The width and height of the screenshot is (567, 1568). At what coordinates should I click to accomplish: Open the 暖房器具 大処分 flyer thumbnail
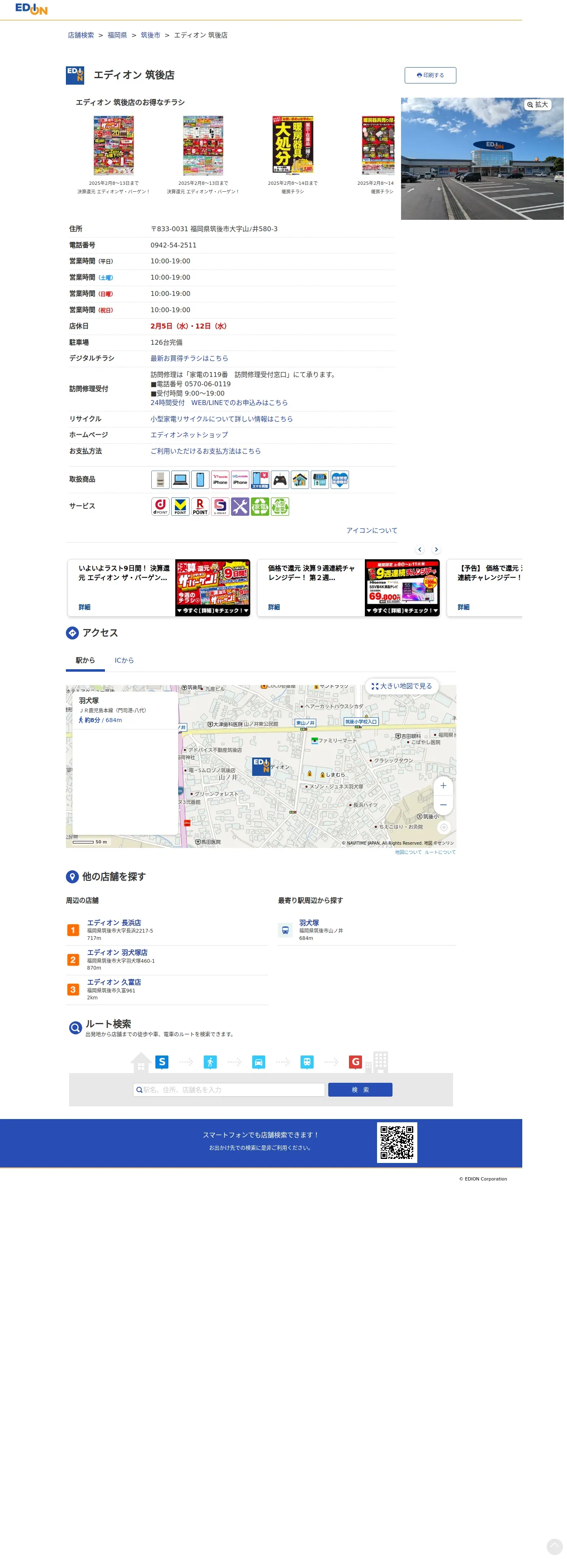point(292,145)
